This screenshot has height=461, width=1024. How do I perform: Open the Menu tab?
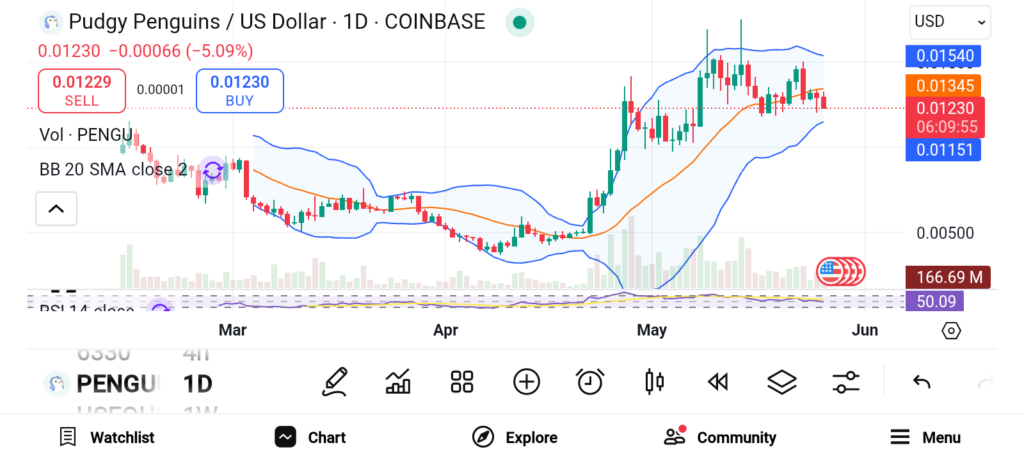[925, 437]
